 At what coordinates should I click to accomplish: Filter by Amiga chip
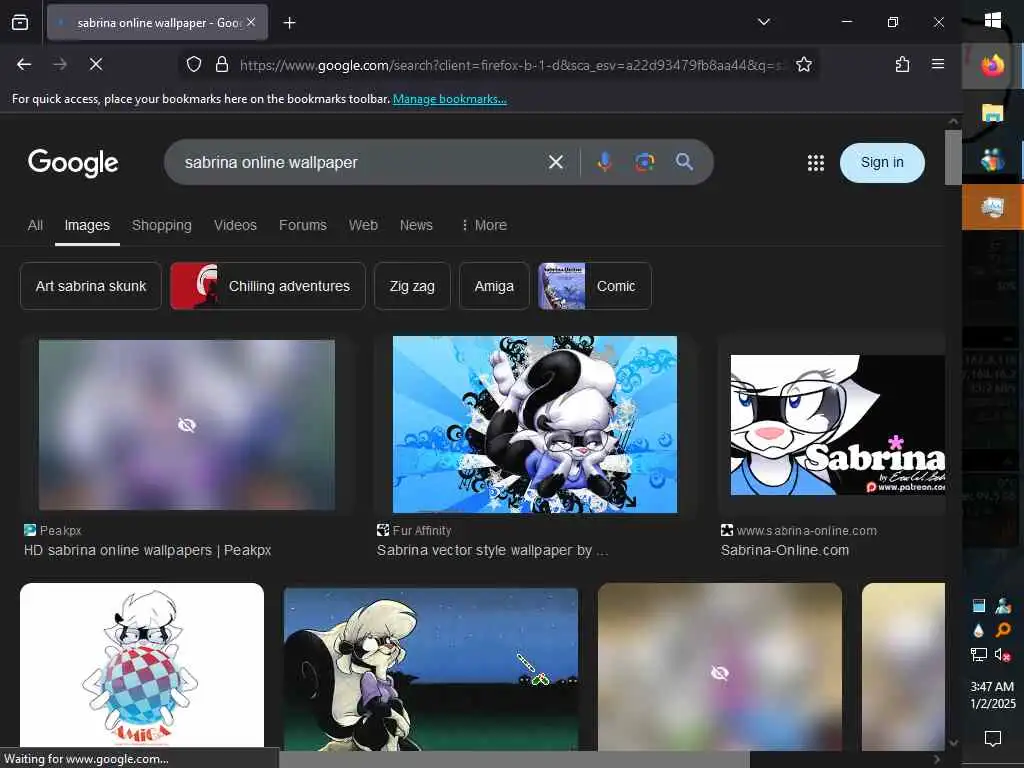click(494, 286)
